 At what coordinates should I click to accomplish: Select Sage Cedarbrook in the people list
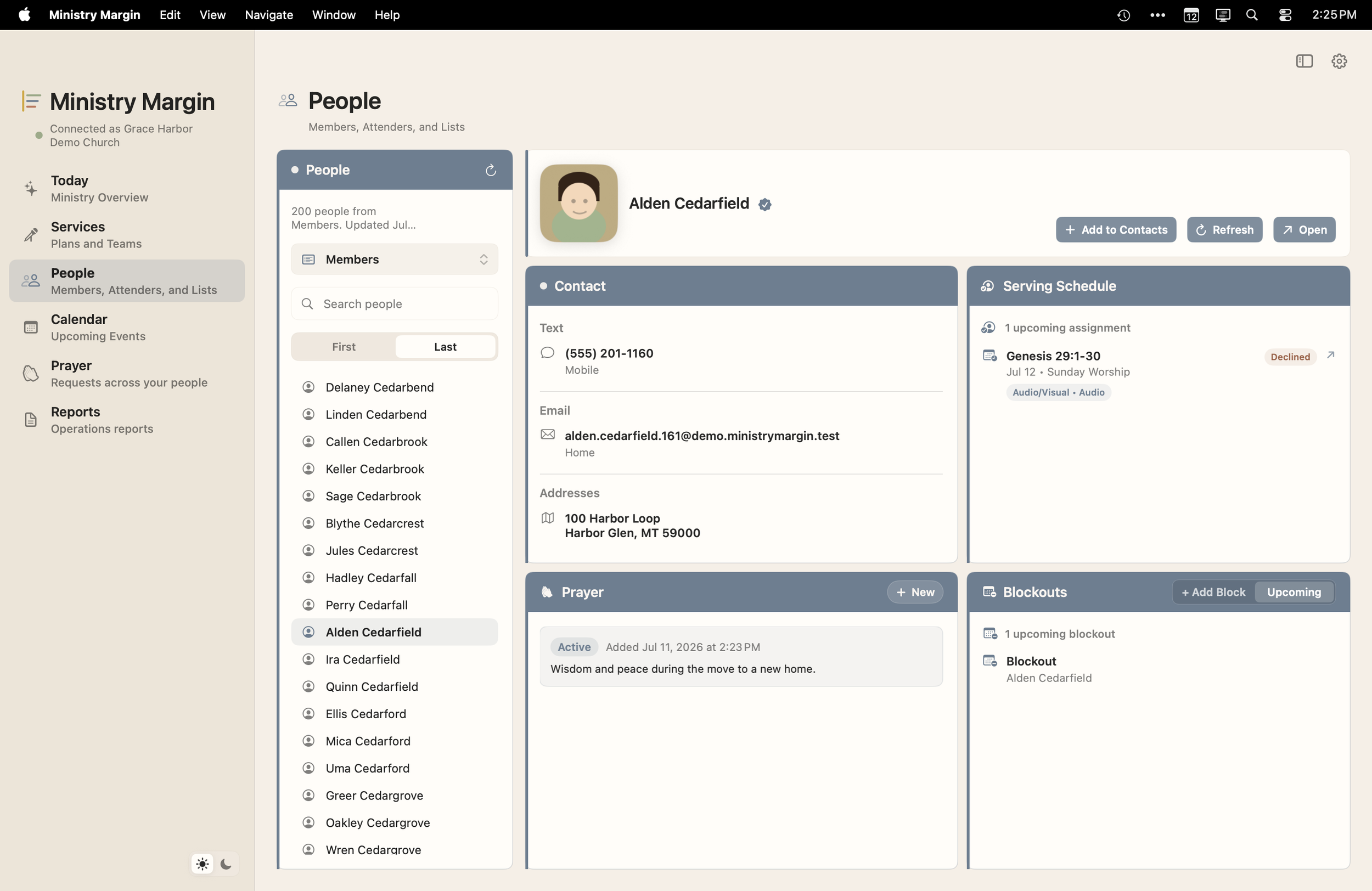pos(394,495)
